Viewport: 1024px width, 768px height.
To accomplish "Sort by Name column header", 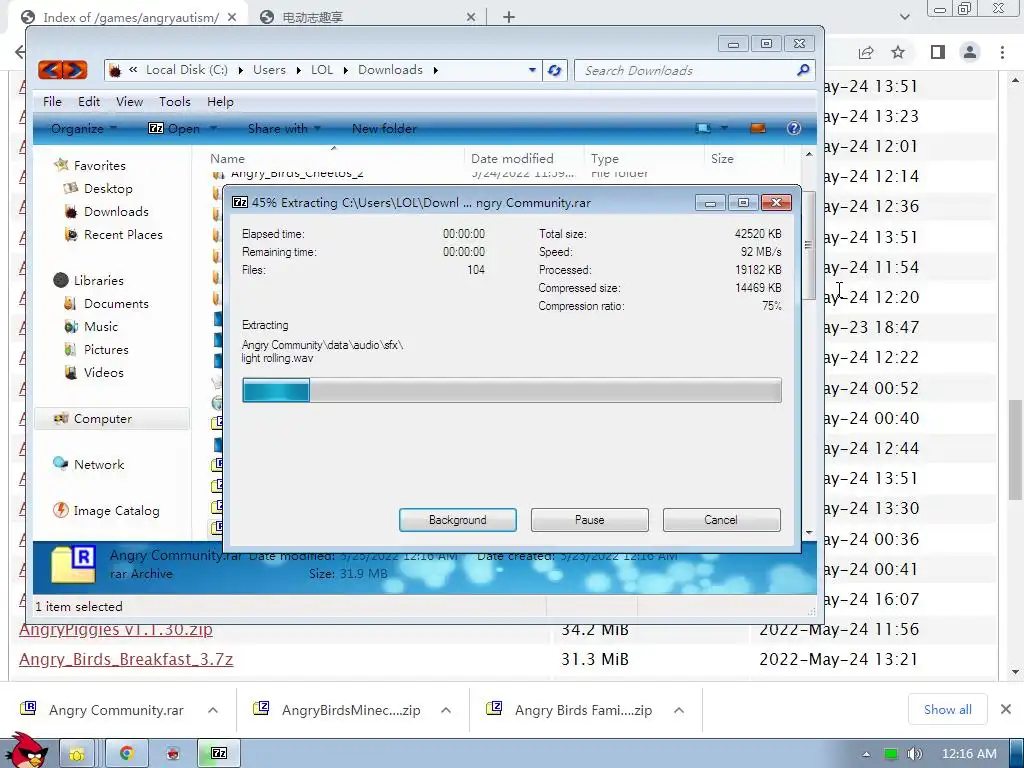I will 227,159.
